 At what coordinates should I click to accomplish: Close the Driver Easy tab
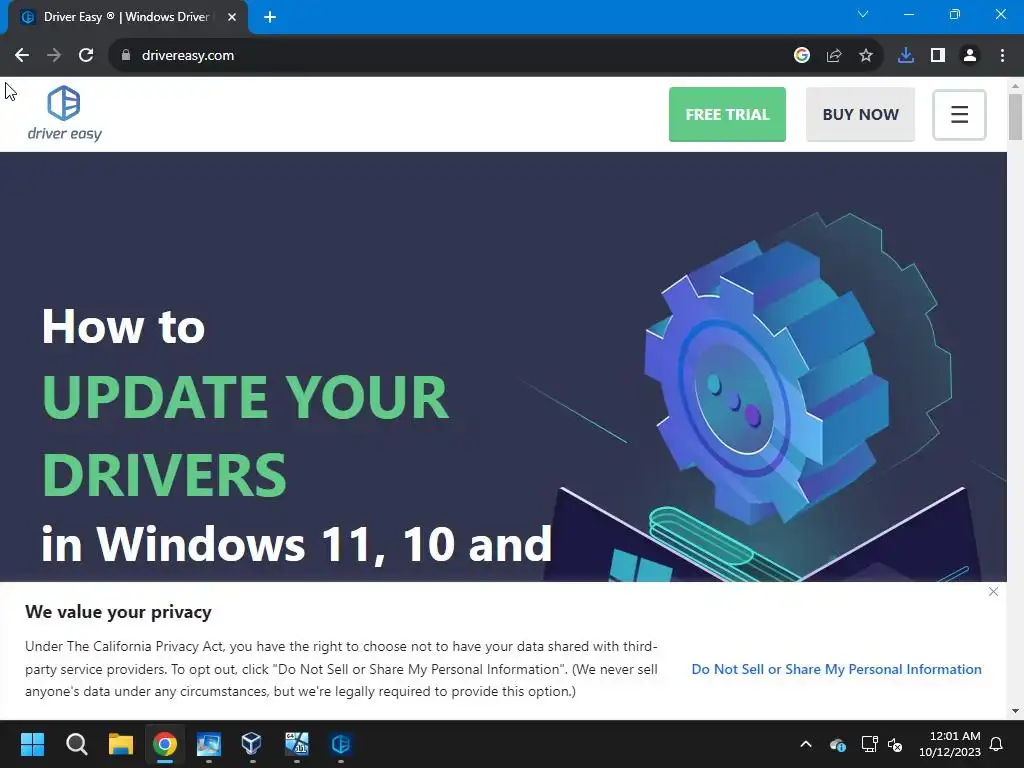(x=232, y=17)
